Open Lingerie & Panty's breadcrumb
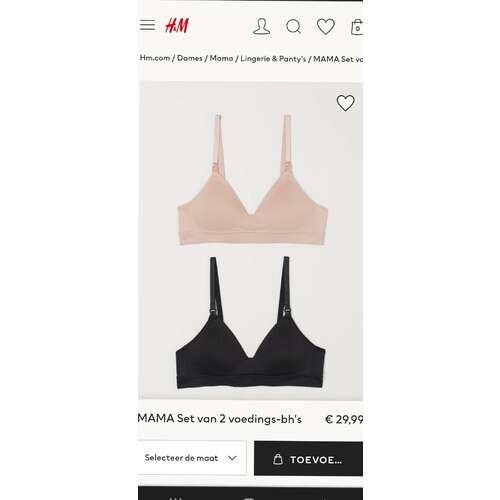 (273, 59)
